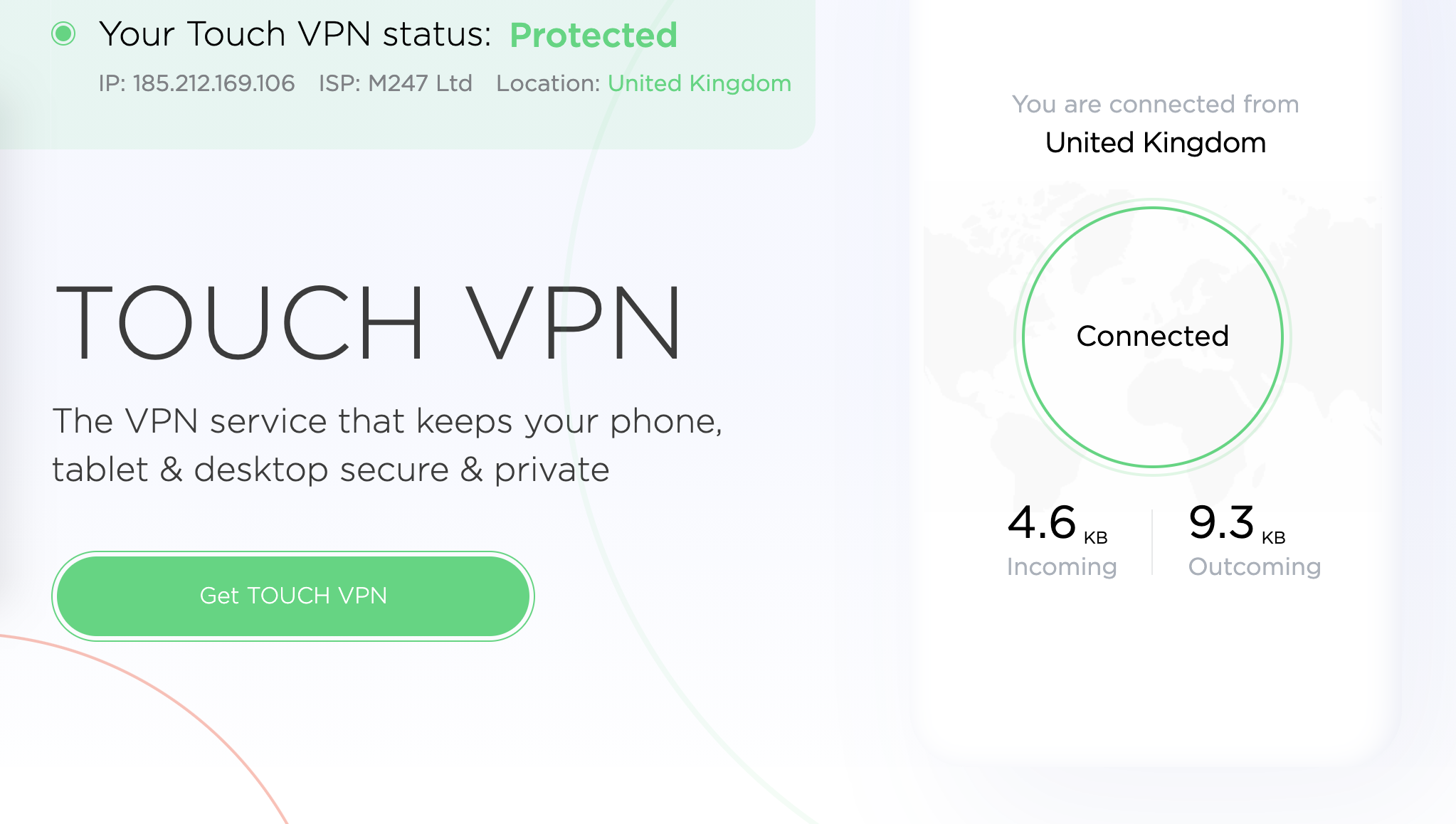1456x824 pixels.
Task: Click the divider between traffic stats
Action: coord(1152,542)
